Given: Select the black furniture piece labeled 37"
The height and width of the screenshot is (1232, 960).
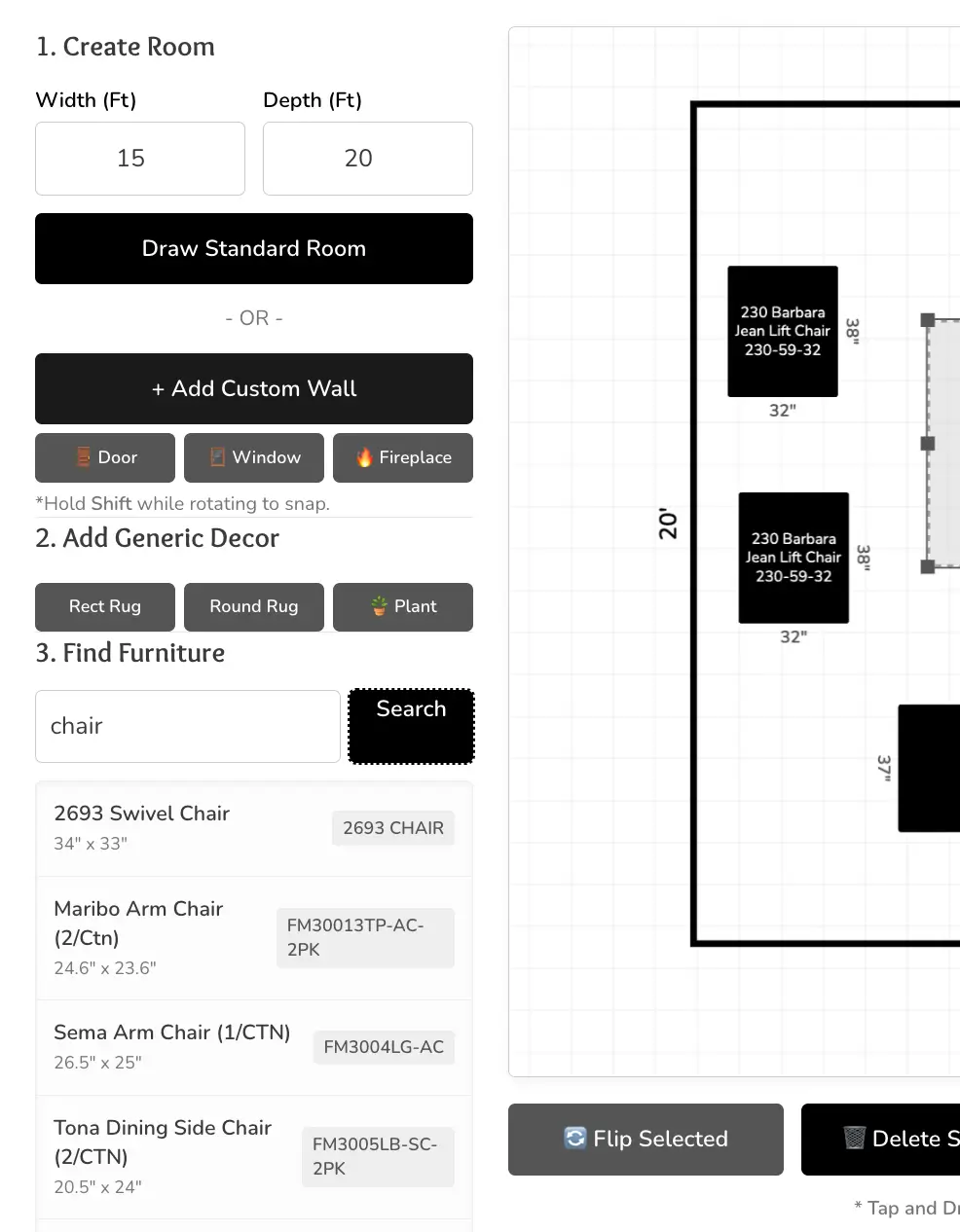Looking at the screenshot, I should tap(929, 768).
